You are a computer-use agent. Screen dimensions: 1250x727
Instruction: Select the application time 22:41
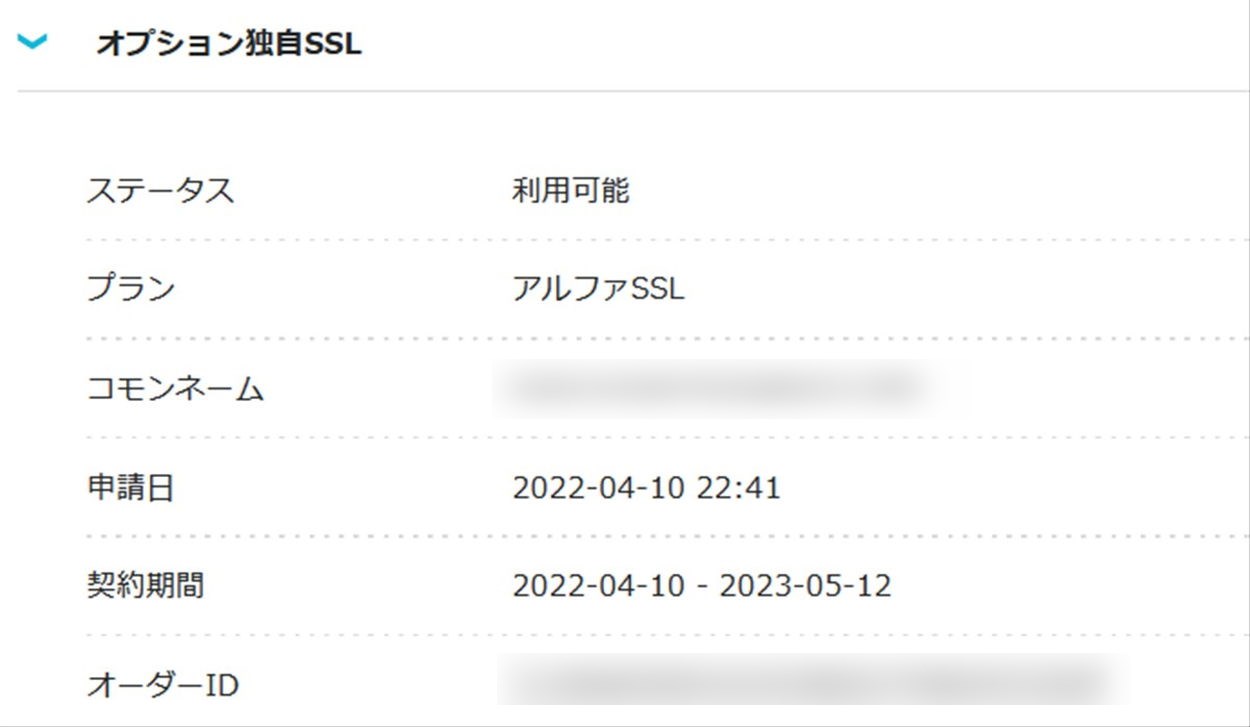coord(741,488)
